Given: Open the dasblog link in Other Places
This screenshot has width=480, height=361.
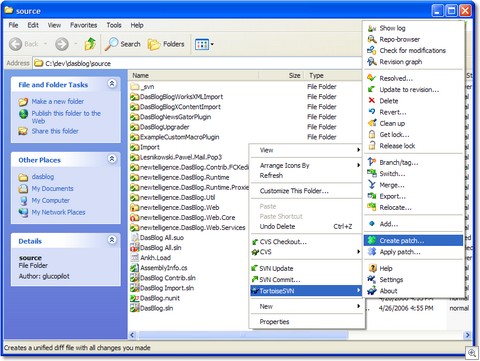Looking at the screenshot, I should (x=43, y=177).
